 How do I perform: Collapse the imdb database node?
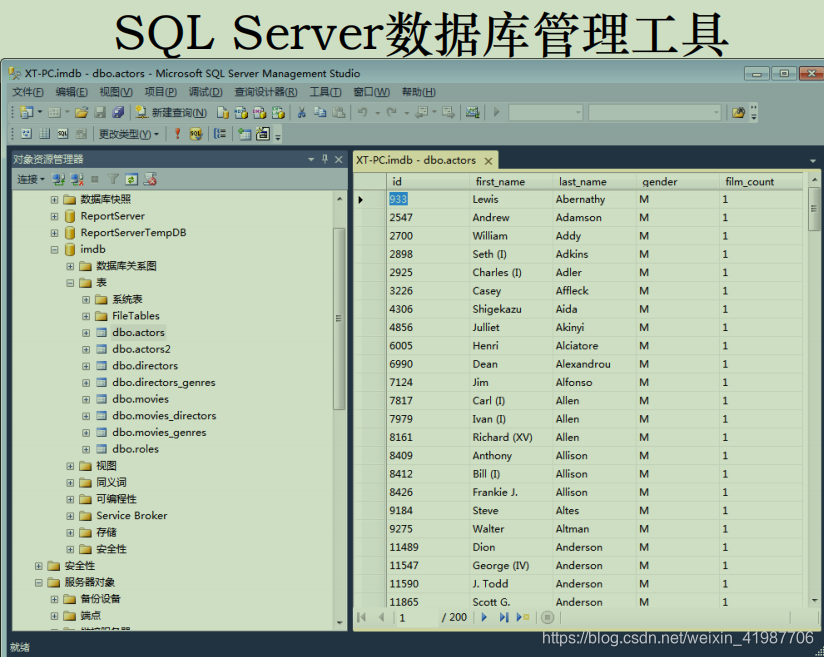(x=54, y=250)
